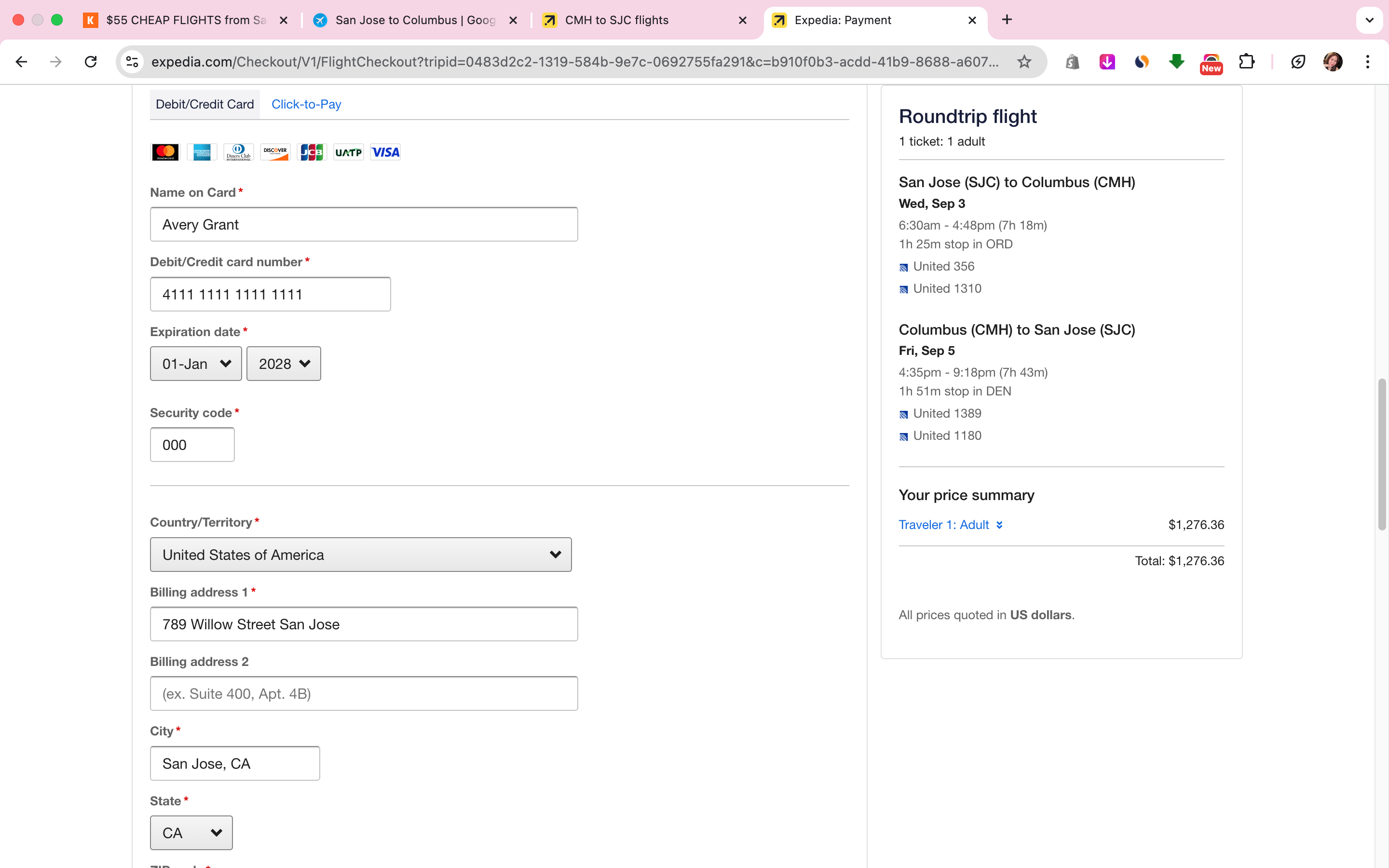This screenshot has height=868, width=1389.
Task: Expand Country/Territory dropdown
Action: pos(360,555)
